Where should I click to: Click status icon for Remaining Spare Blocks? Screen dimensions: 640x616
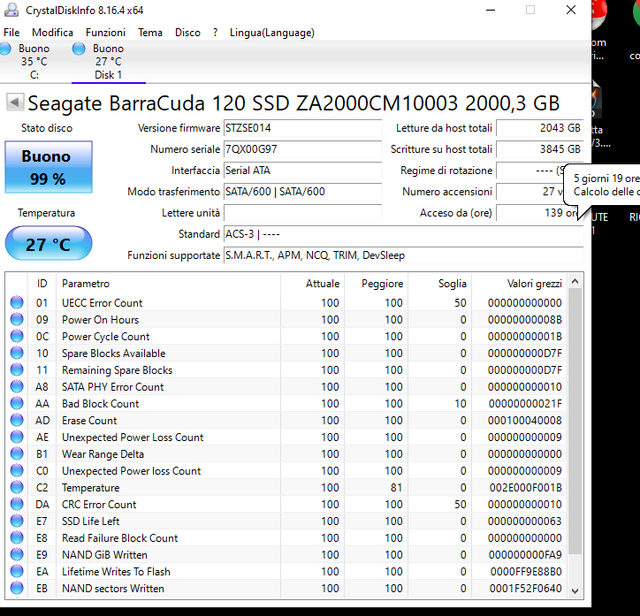pos(17,369)
